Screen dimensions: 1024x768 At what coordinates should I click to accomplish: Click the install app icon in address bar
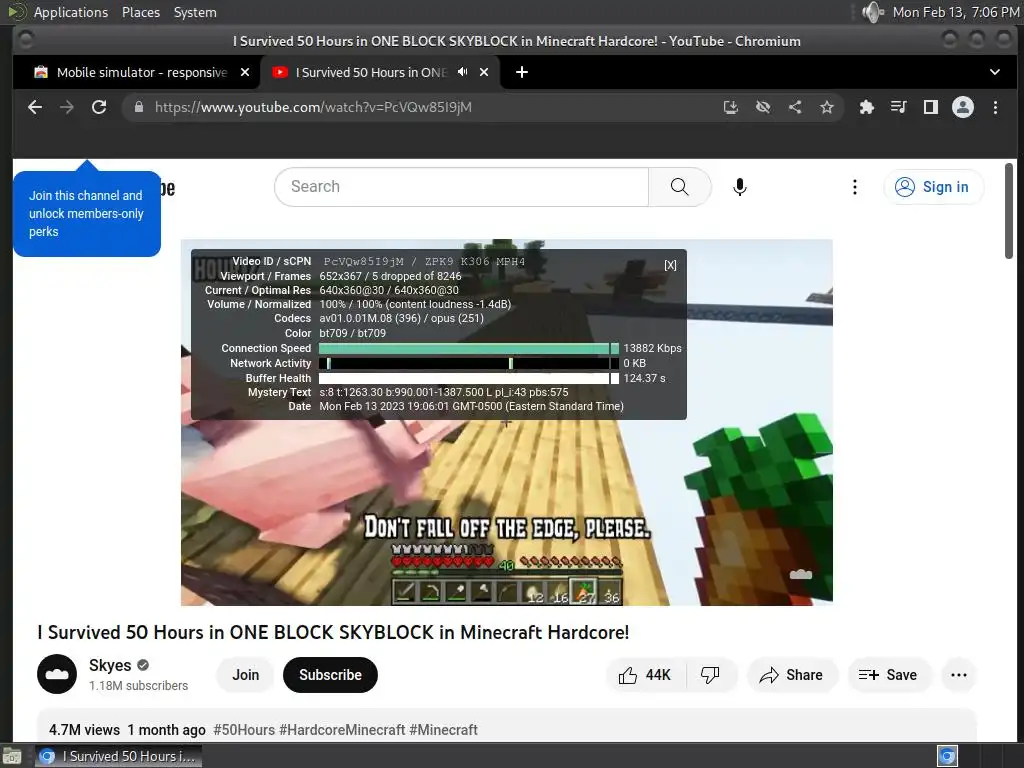tap(731, 107)
